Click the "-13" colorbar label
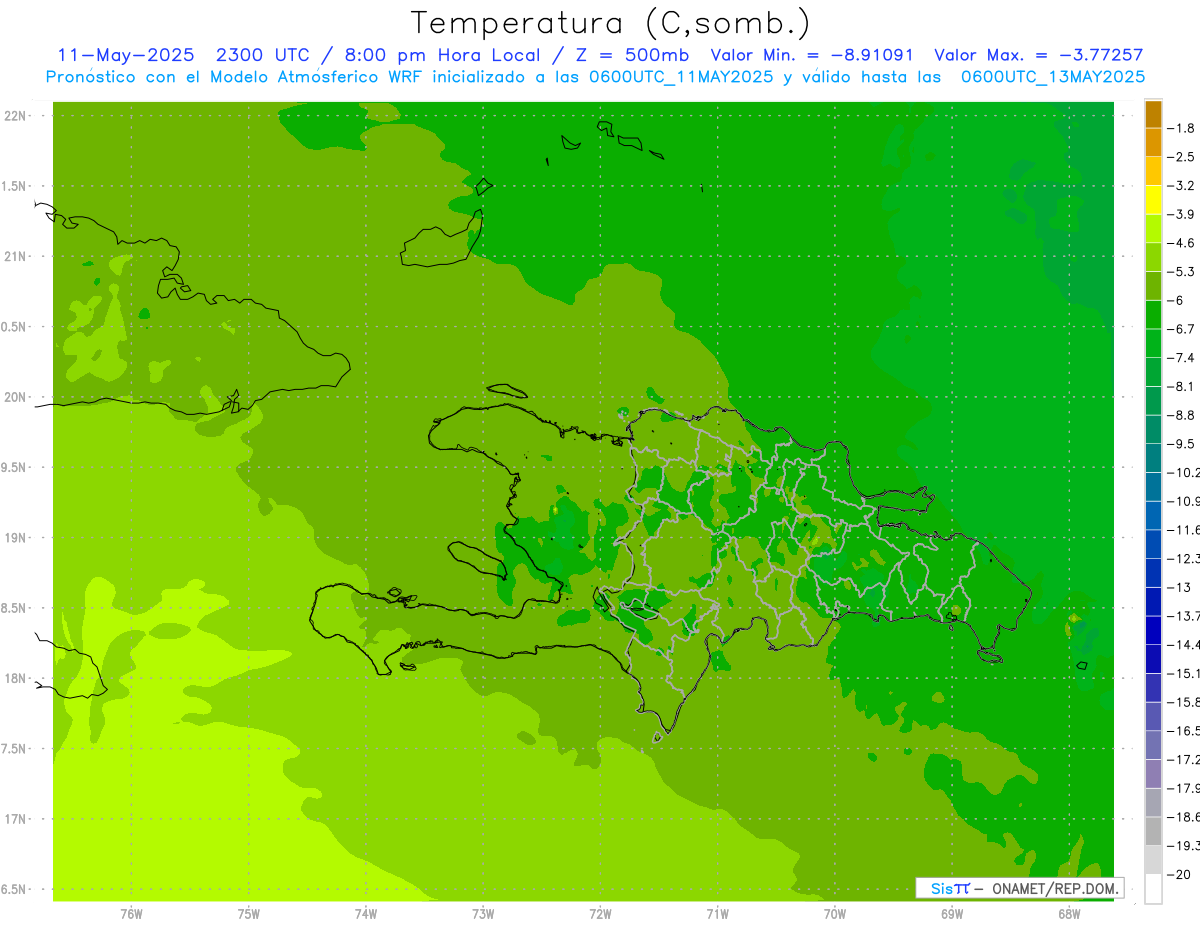The width and height of the screenshot is (1200, 927). [1179, 587]
